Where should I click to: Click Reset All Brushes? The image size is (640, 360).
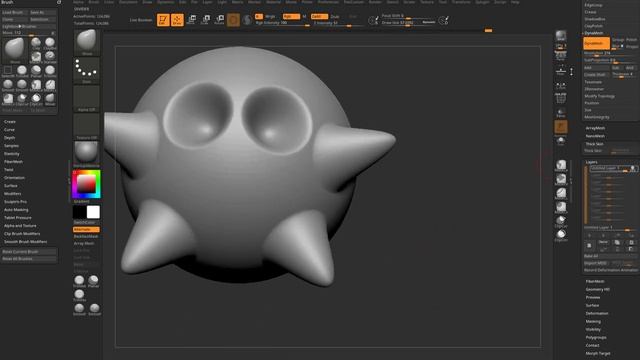(x=29, y=259)
